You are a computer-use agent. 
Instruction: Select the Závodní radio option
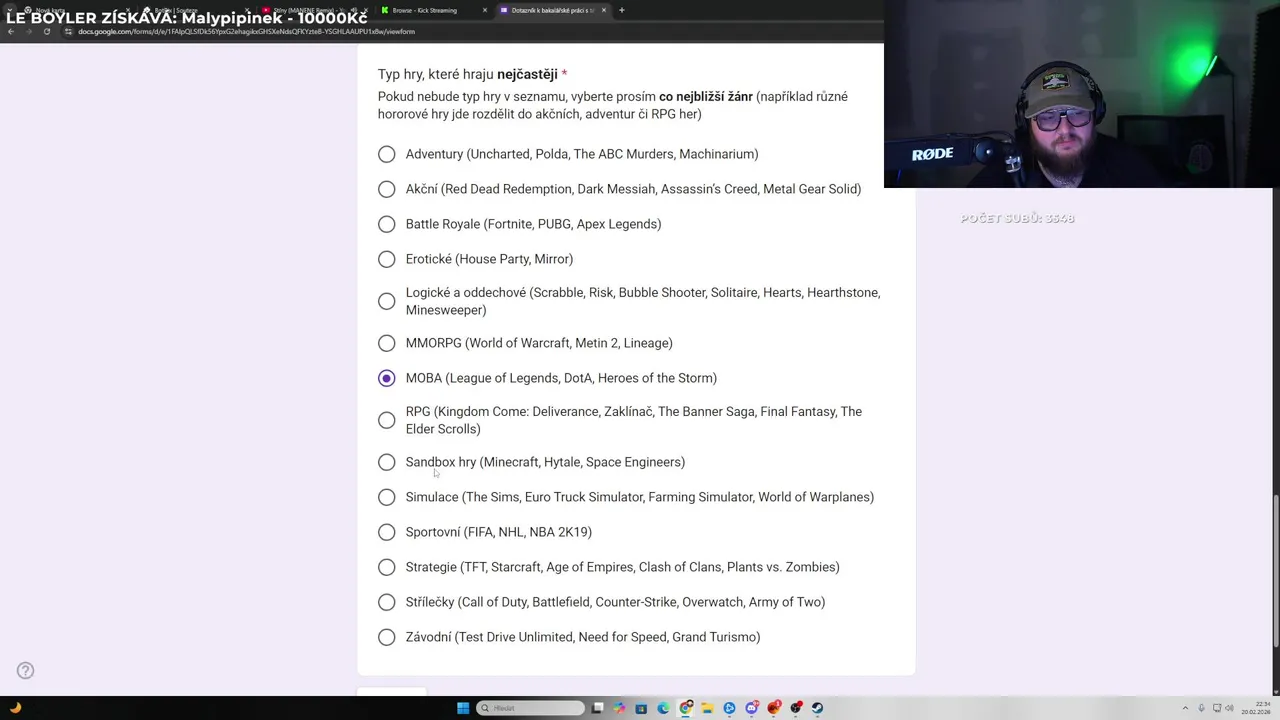[387, 637]
